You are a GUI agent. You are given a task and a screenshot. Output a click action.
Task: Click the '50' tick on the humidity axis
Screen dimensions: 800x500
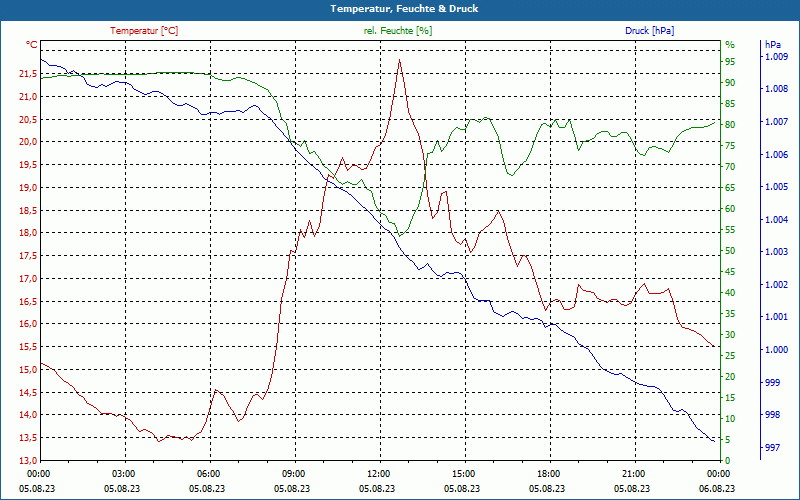[730, 251]
